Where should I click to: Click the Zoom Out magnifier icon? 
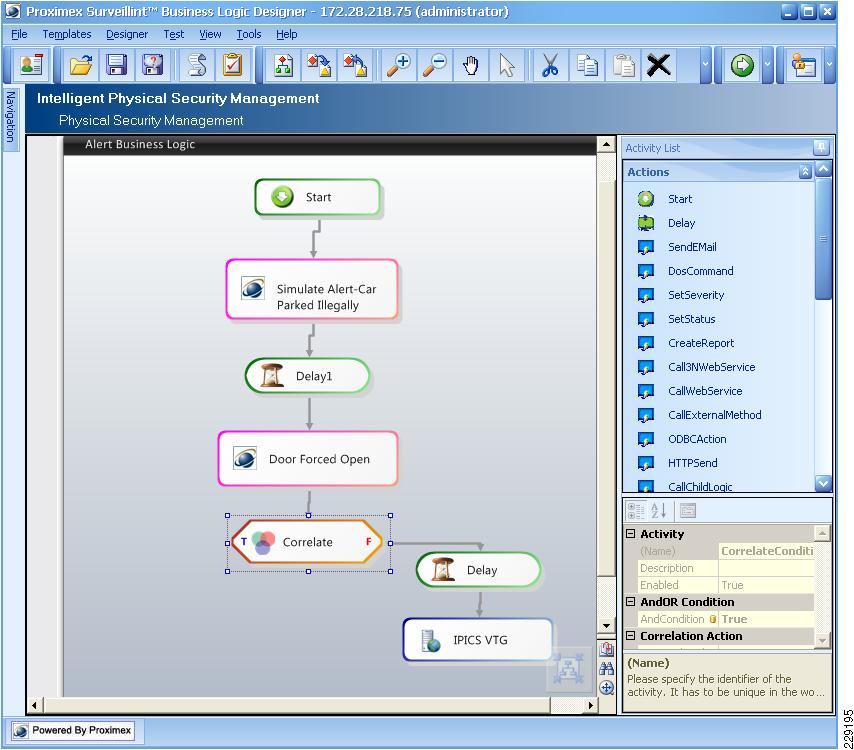click(x=435, y=65)
